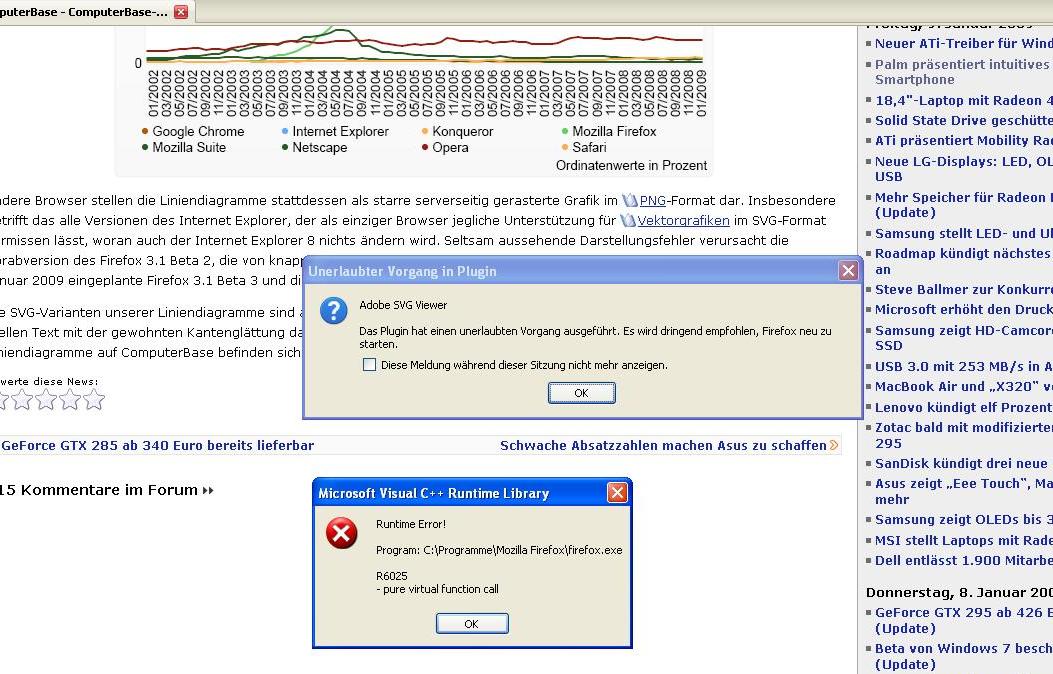The width and height of the screenshot is (1053, 674).
Task: Open 'Samsung stellt LED- und...' sidebar news
Action: pos(964,234)
